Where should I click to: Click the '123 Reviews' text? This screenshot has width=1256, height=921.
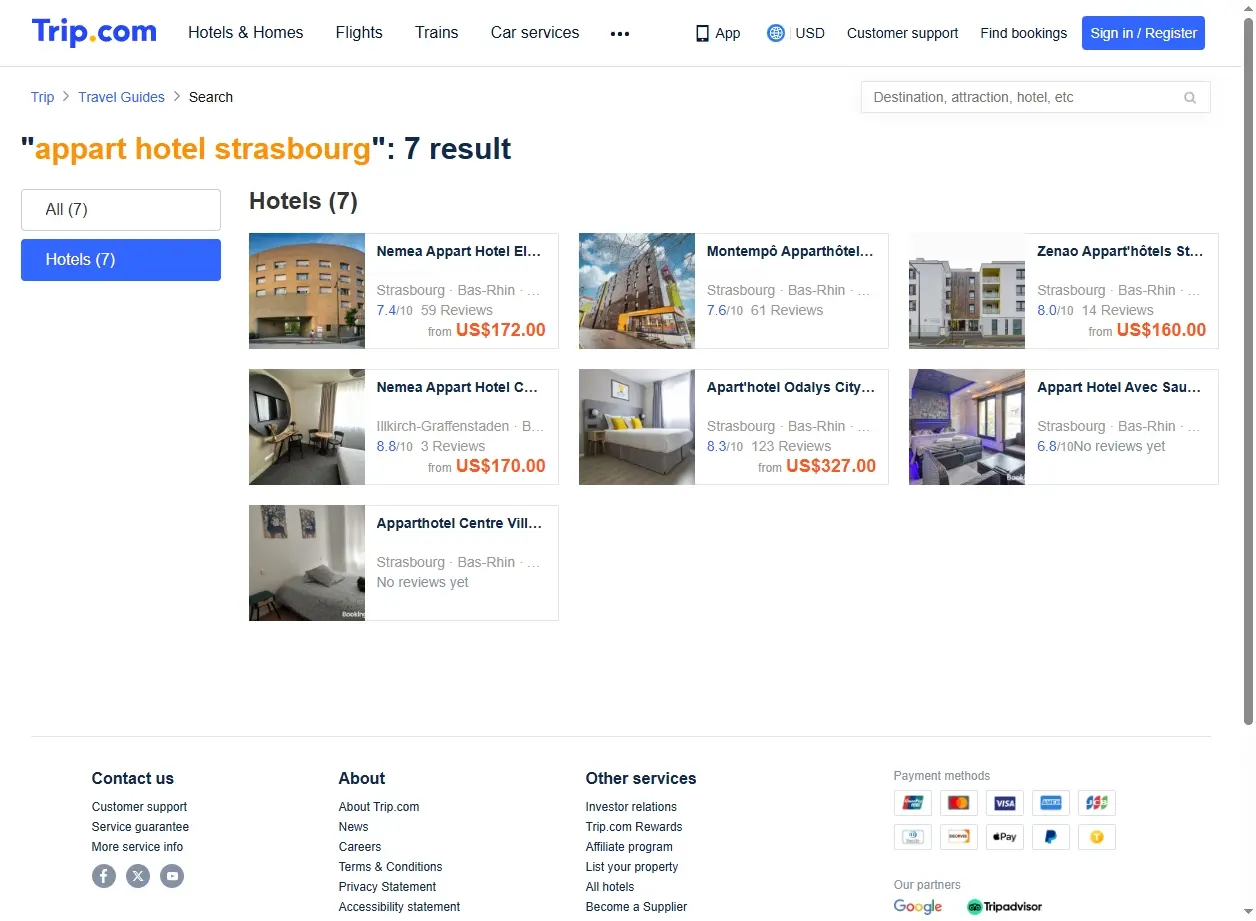click(791, 447)
